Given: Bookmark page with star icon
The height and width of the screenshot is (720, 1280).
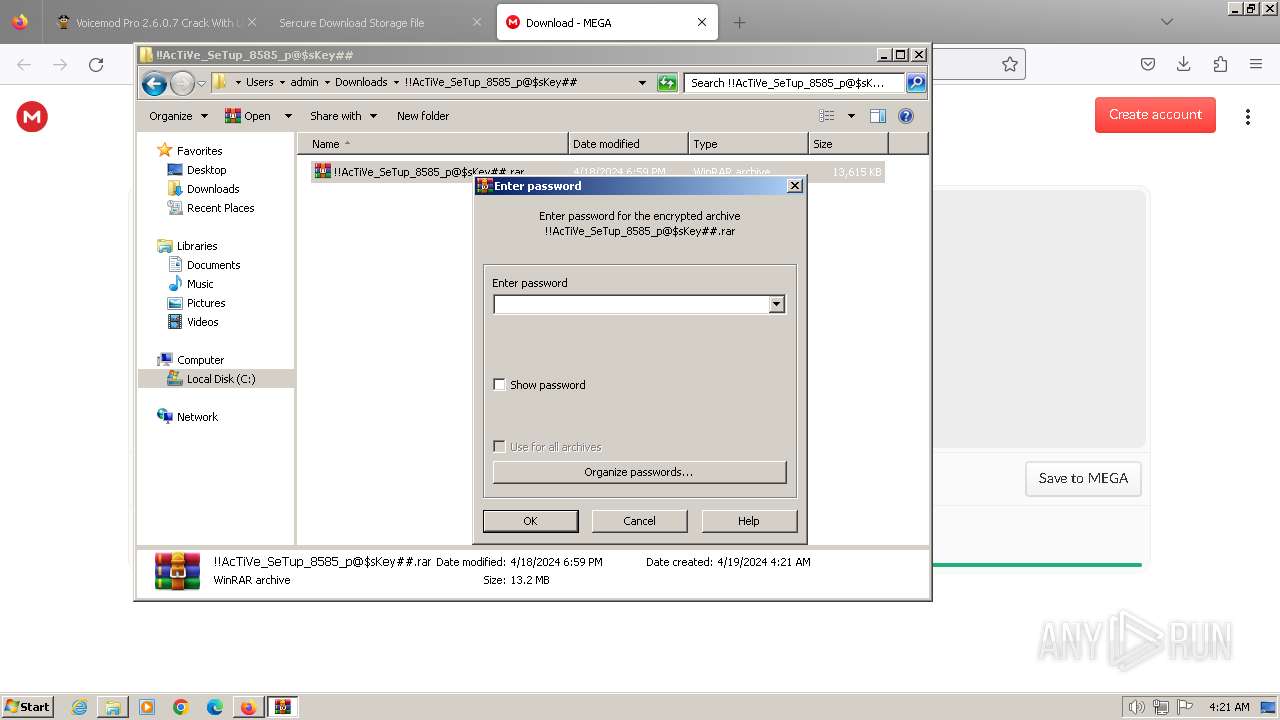Looking at the screenshot, I should pyautogui.click(x=1010, y=64).
